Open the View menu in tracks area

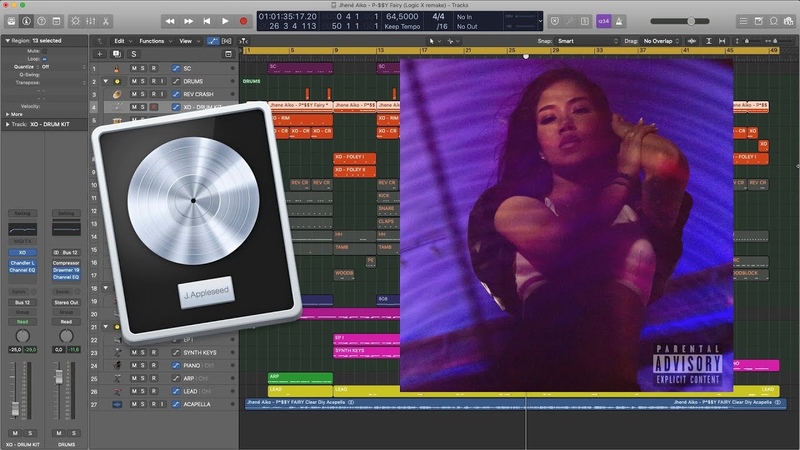(189, 41)
